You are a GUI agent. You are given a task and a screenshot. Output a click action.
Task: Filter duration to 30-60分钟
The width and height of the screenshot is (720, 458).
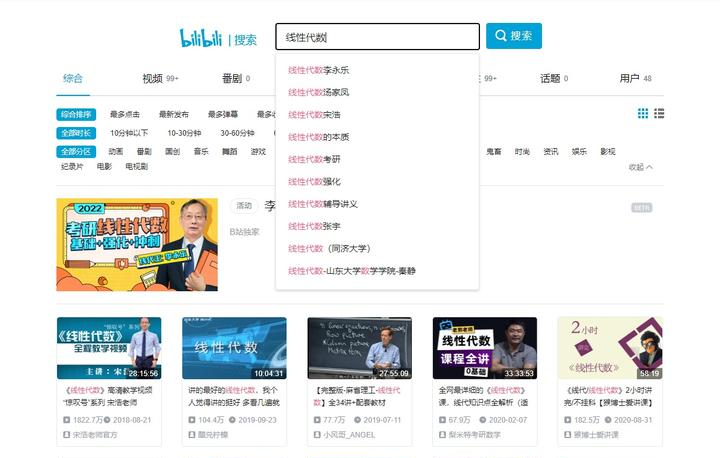coord(237,133)
